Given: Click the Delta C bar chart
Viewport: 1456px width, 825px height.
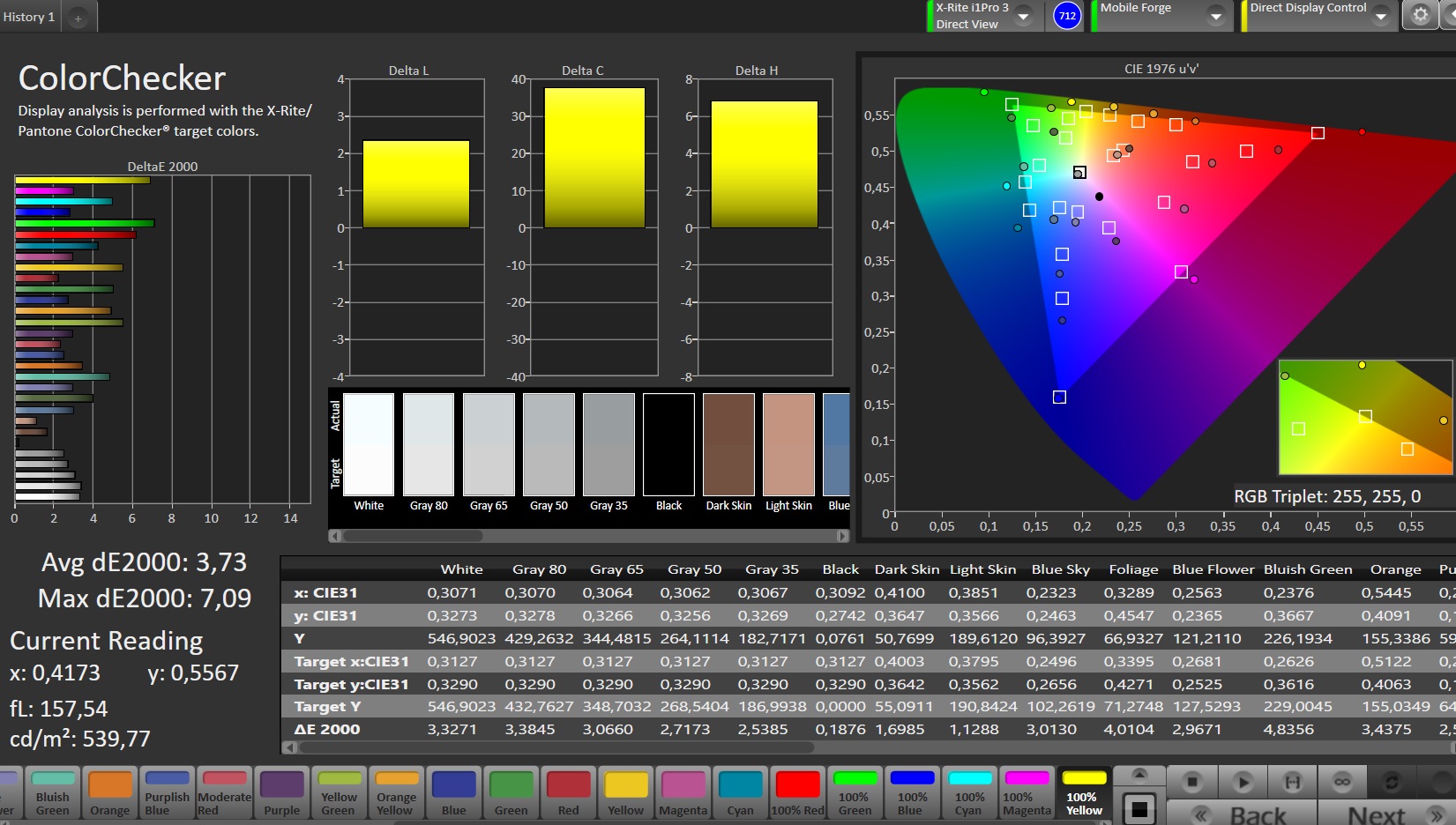Looking at the screenshot, I should point(594,227).
